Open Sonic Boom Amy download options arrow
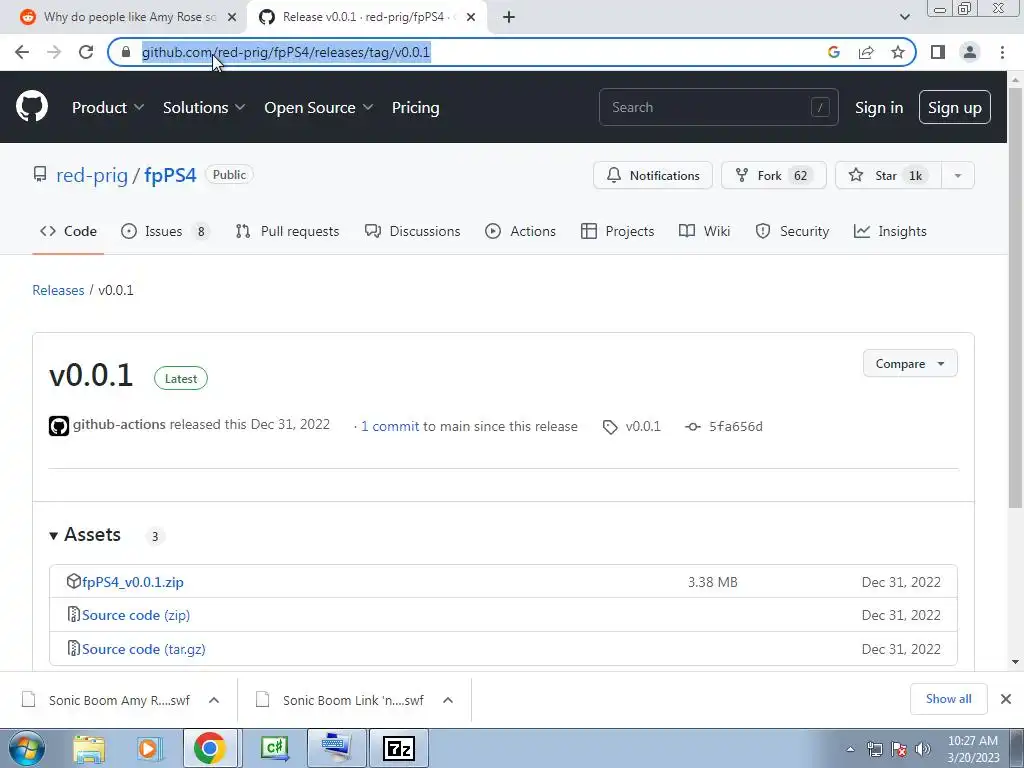The image size is (1024, 768). coord(214,700)
